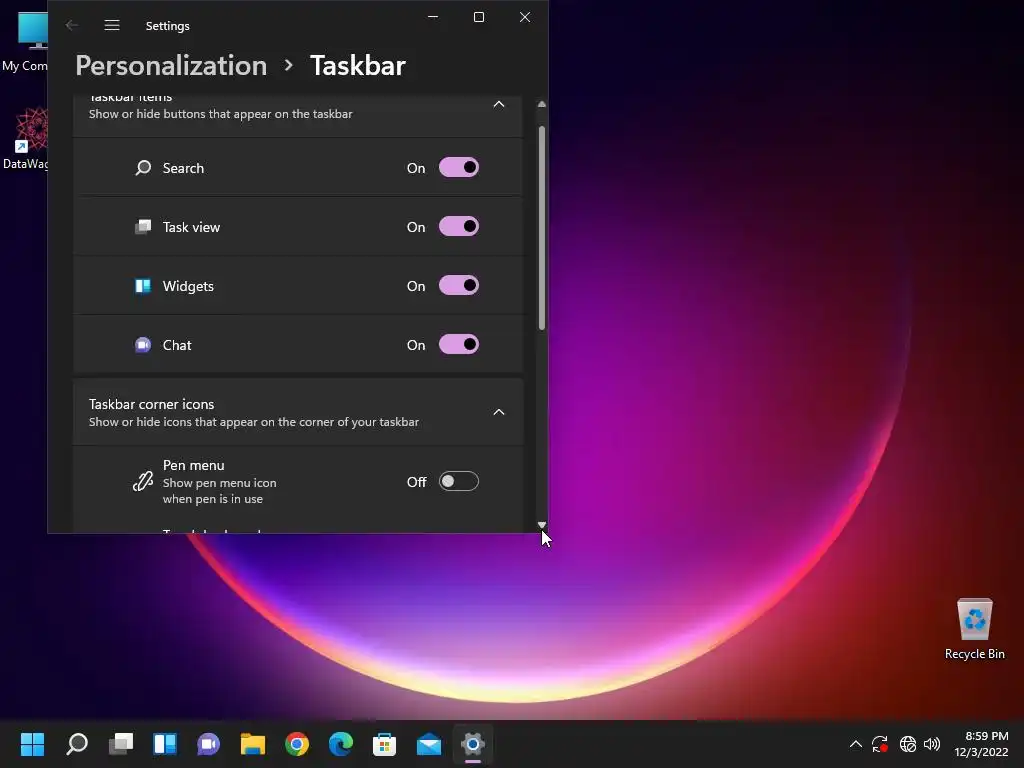Open Task View from the taskbar
This screenshot has height=768, width=1024.
(121, 743)
